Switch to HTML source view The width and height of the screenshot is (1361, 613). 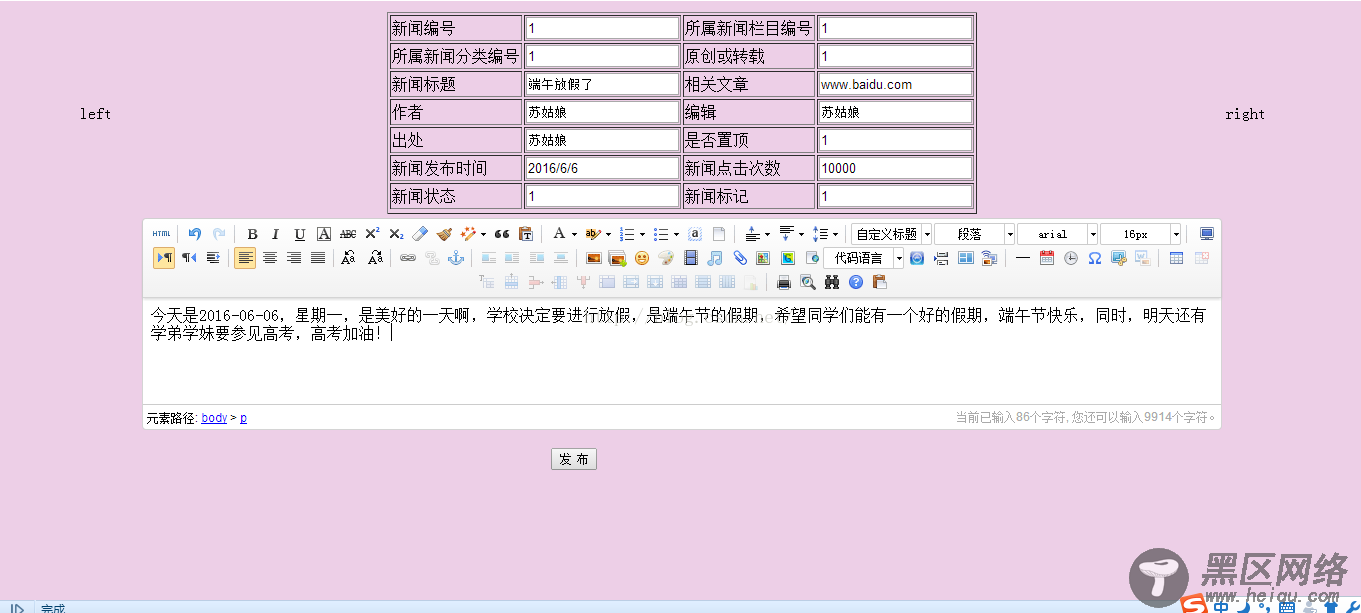tap(161, 234)
